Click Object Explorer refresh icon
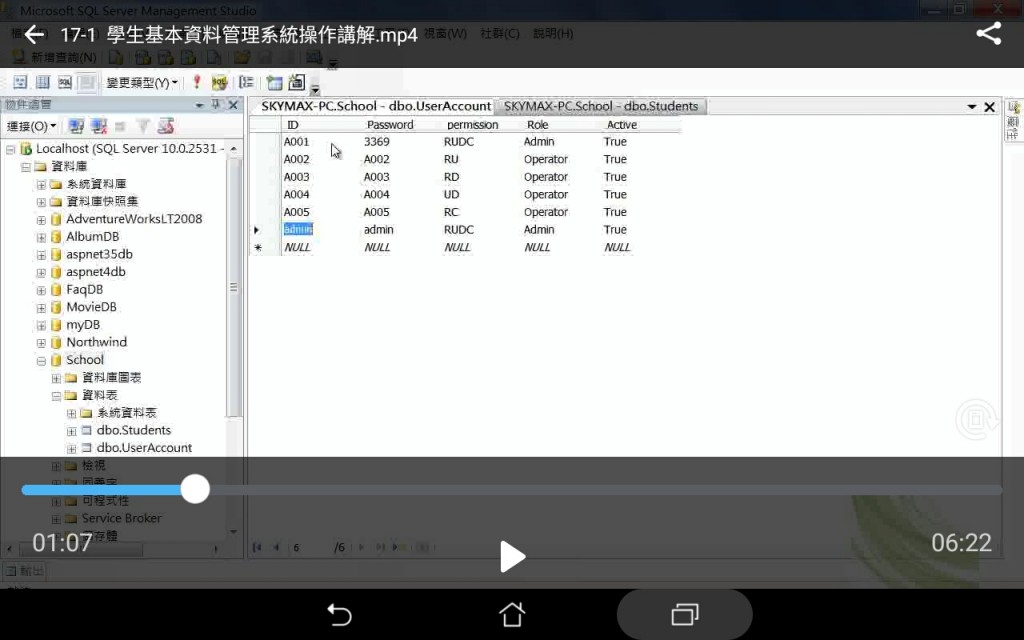The width and height of the screenshot is (1024, 640). (166, 126)
